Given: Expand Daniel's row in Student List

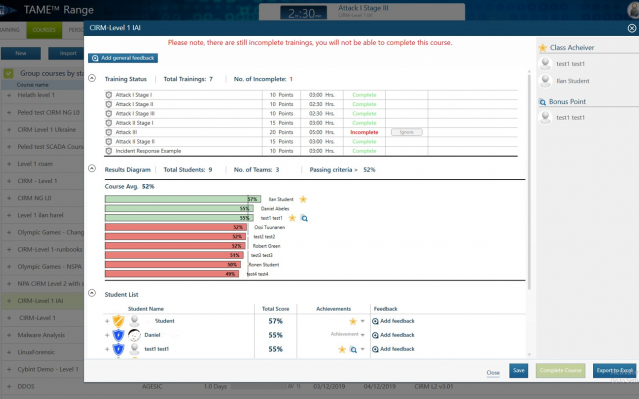Looking at the screenshot, I should coord(107,335).
